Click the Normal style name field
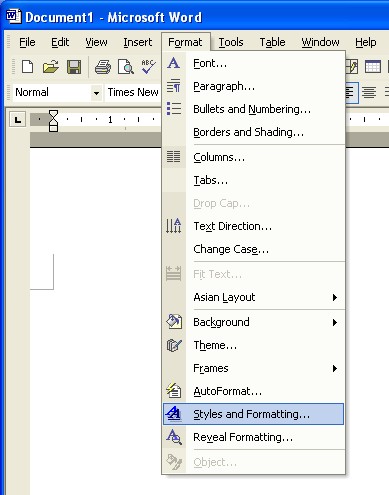Image resolution: width=389 pixels, height=495 pixels. (x=52, y=92)
